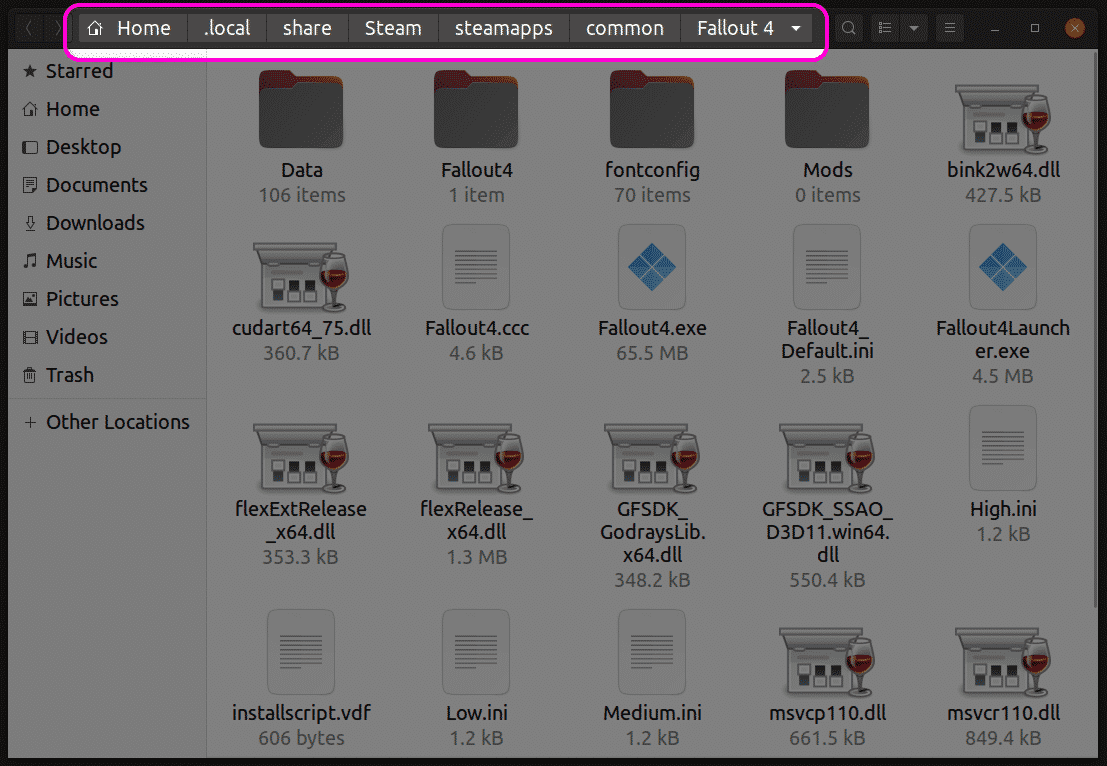Select the installscript.vdf file icon
Screen dimensions: 1107x766
click(301, 652)
